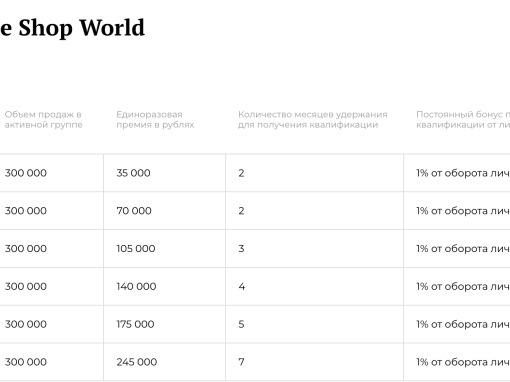Select the months value in the 70 000 row
This screenshot has width=510, height=382.
241,211
